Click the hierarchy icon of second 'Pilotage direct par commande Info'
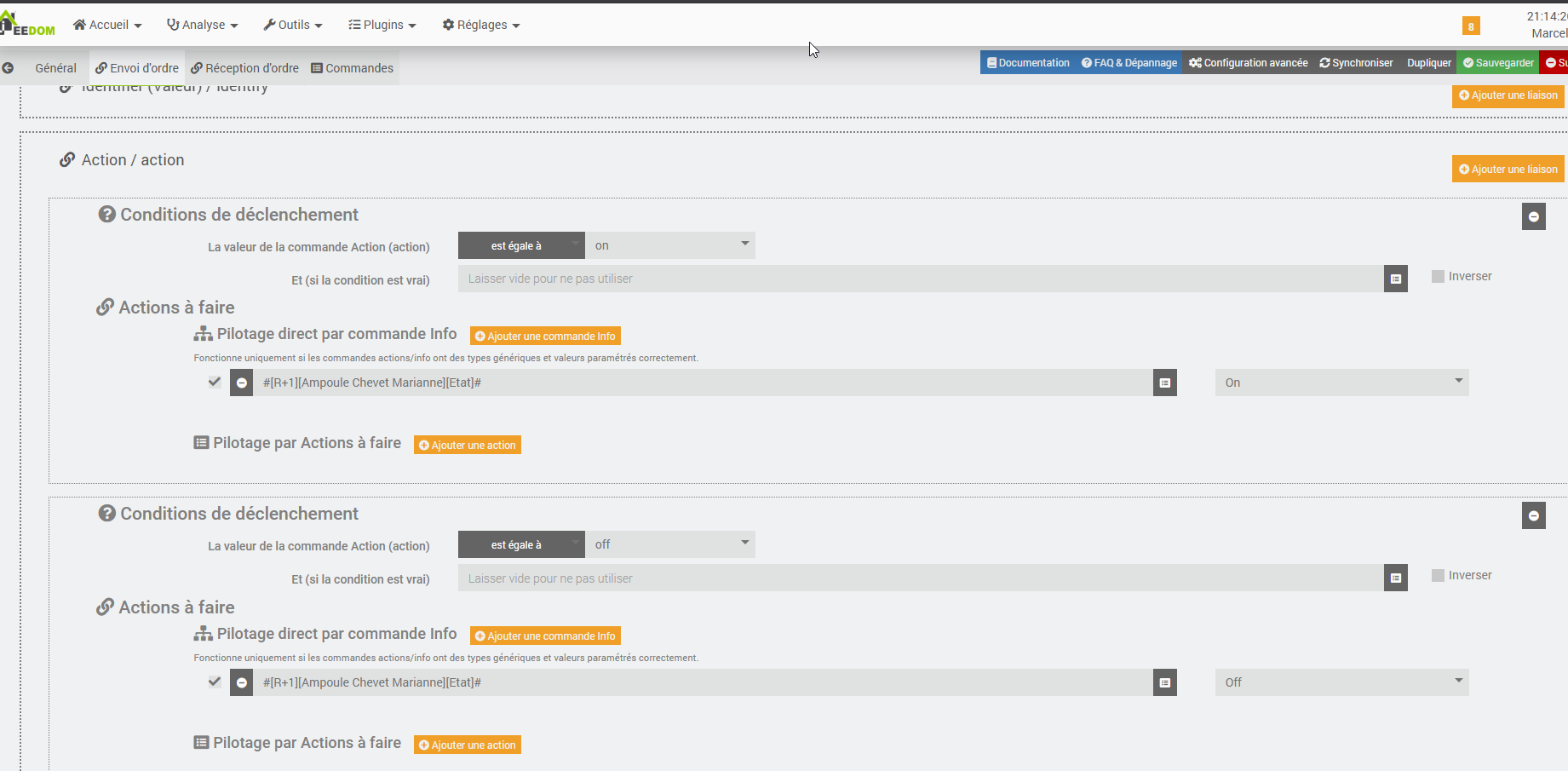Screen dimensions: 1568x771 203,634
